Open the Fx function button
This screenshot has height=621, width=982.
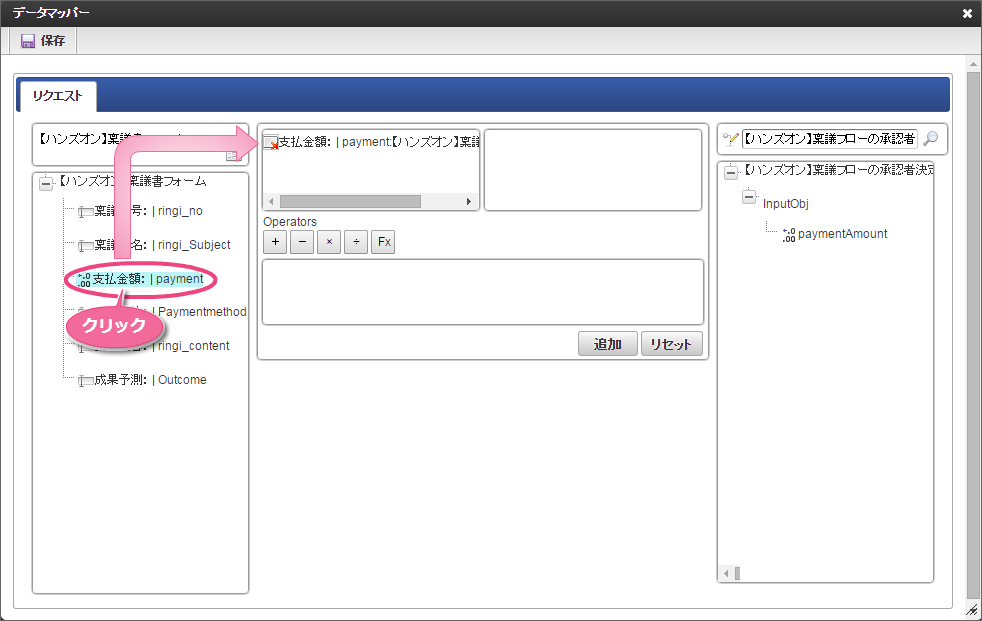coord(383,242)
